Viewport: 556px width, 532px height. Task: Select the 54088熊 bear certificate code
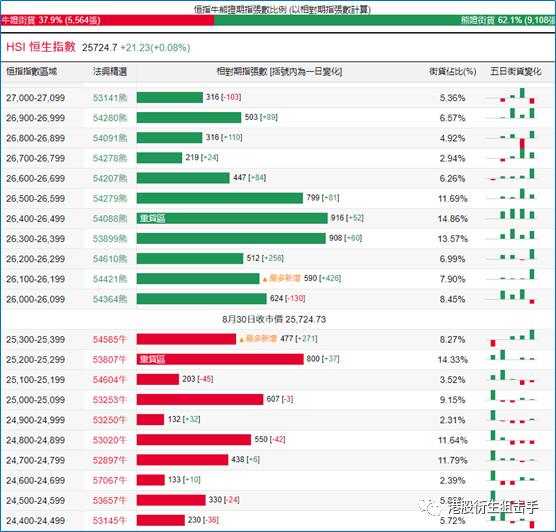coord(110,218)
